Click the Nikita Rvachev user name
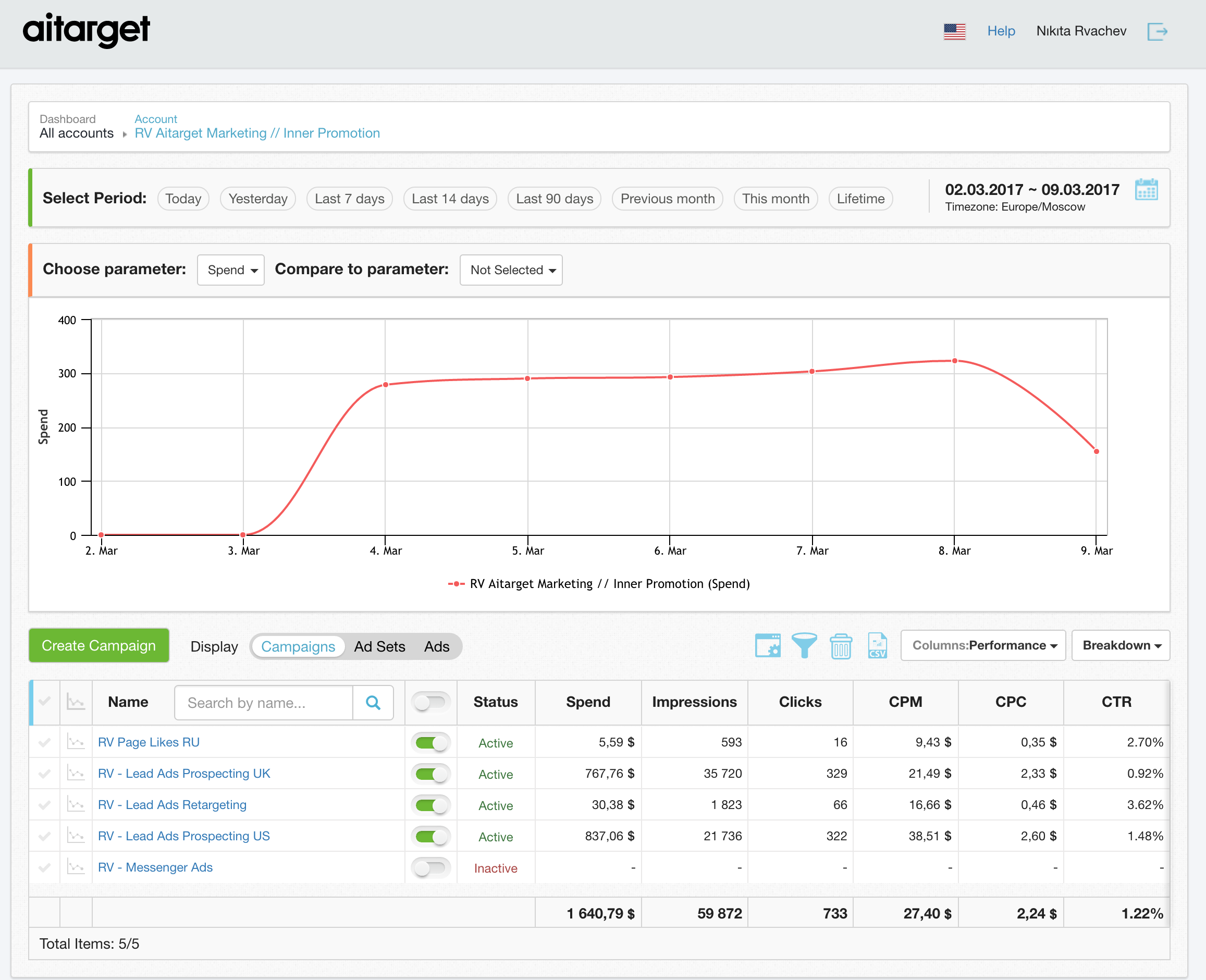The width and height of the screenshot is (1206, 980). (1081, 31)
